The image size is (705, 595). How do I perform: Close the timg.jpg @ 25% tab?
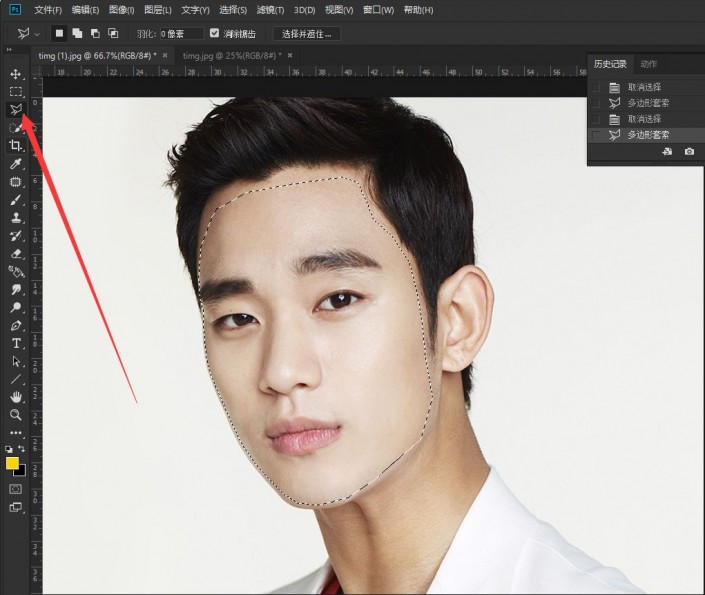coord(290,55)
